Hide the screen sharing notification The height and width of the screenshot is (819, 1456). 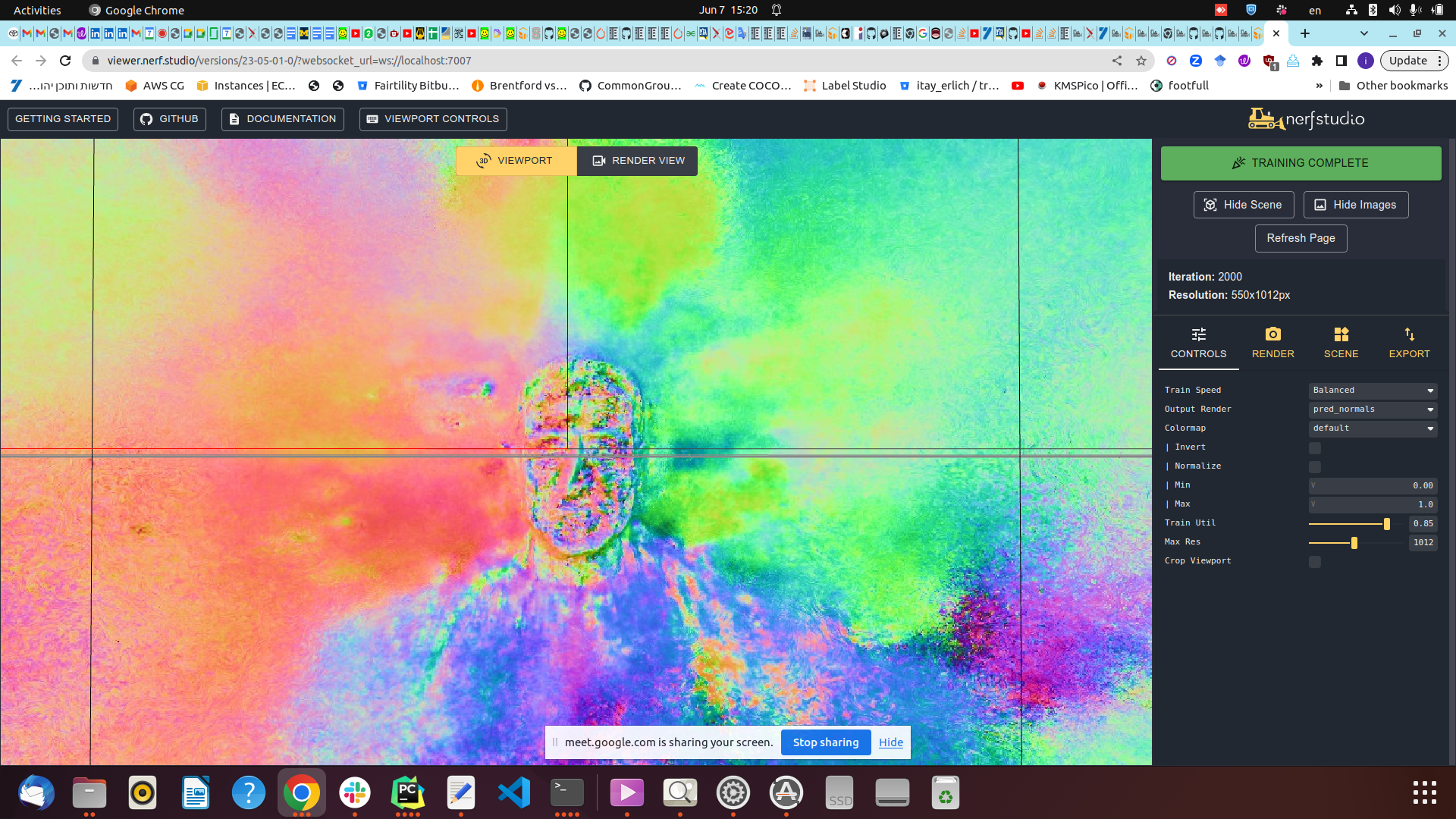pos(891,742)
